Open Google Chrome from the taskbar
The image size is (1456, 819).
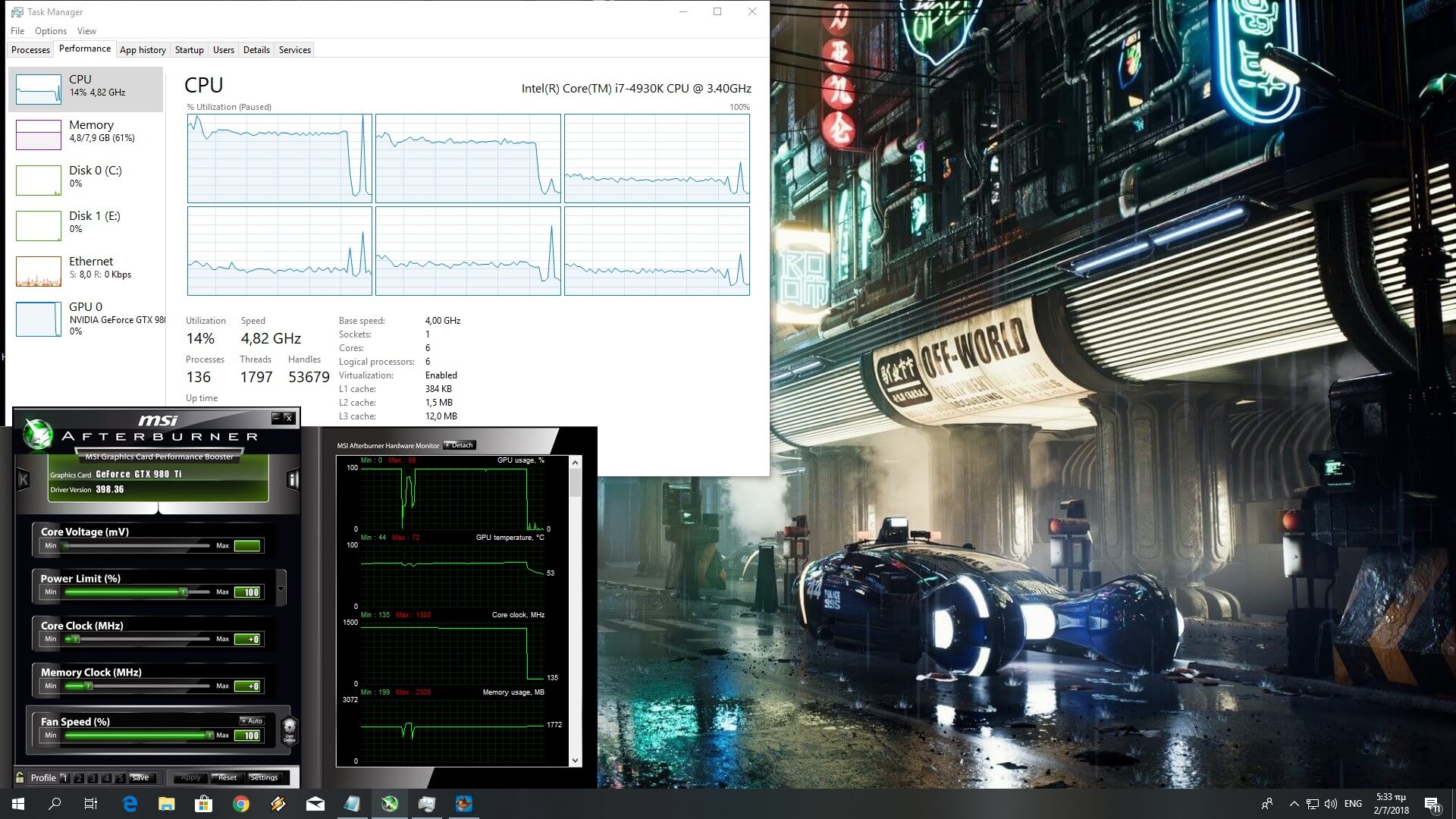[241, 804]
